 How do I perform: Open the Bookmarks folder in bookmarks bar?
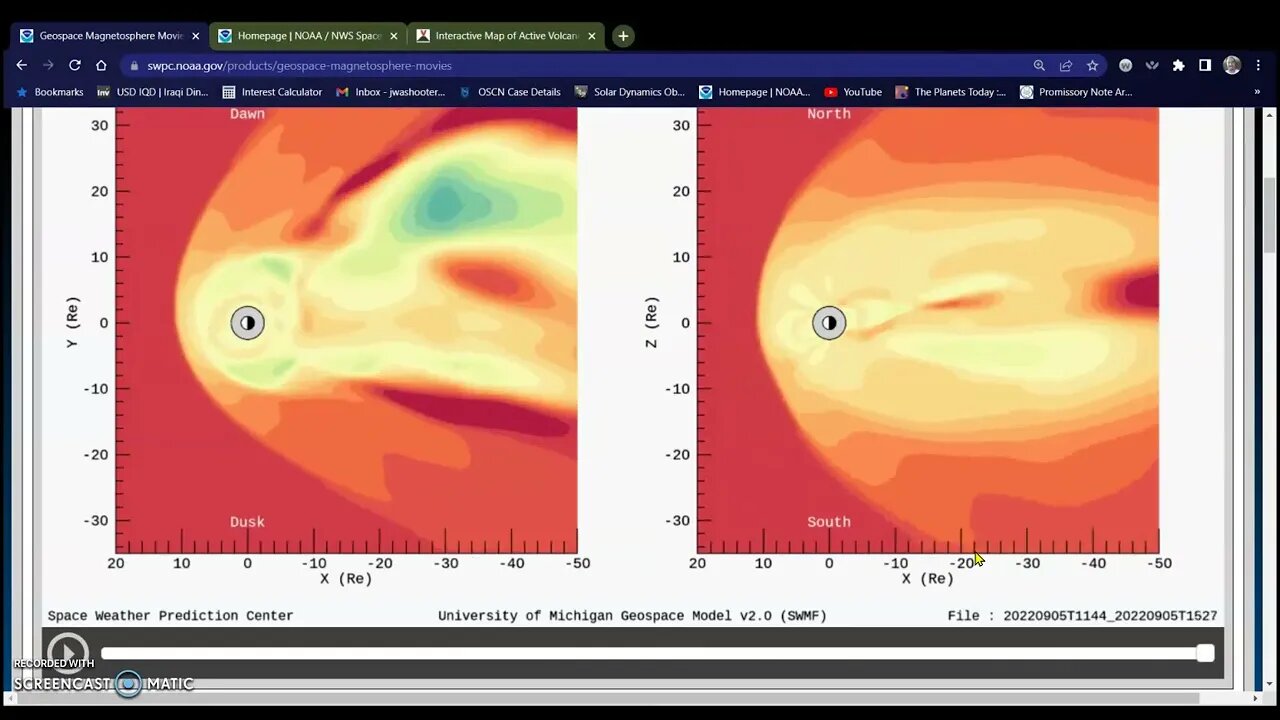point(50,92)
